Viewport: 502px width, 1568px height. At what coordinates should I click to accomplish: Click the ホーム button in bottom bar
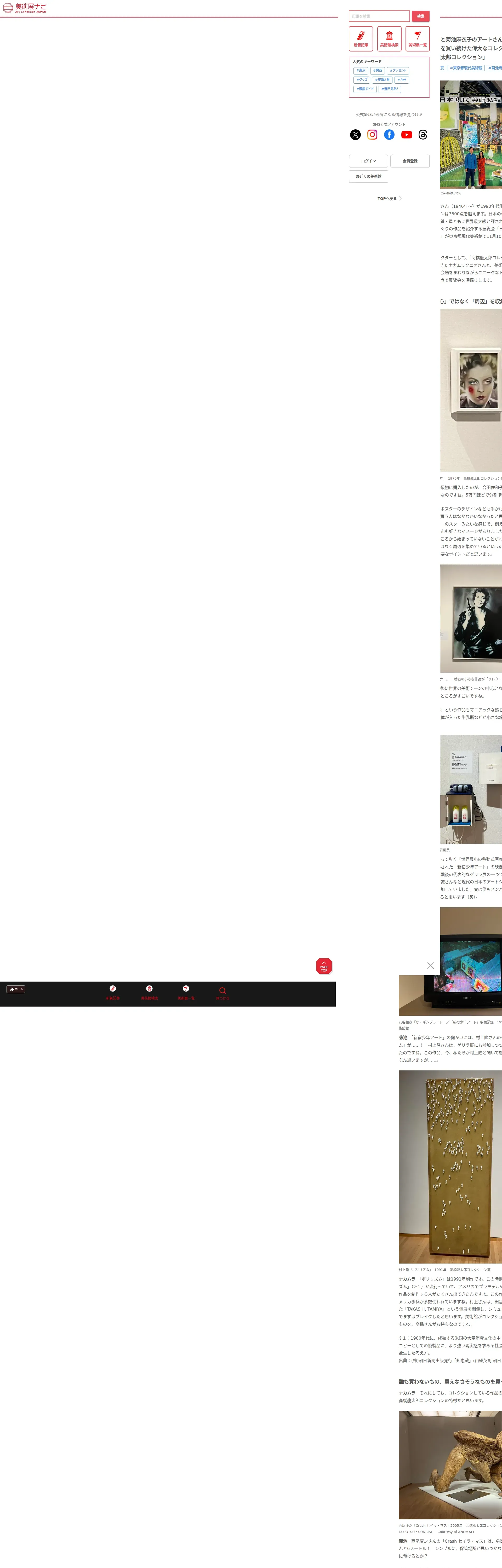tap(16, 989)
